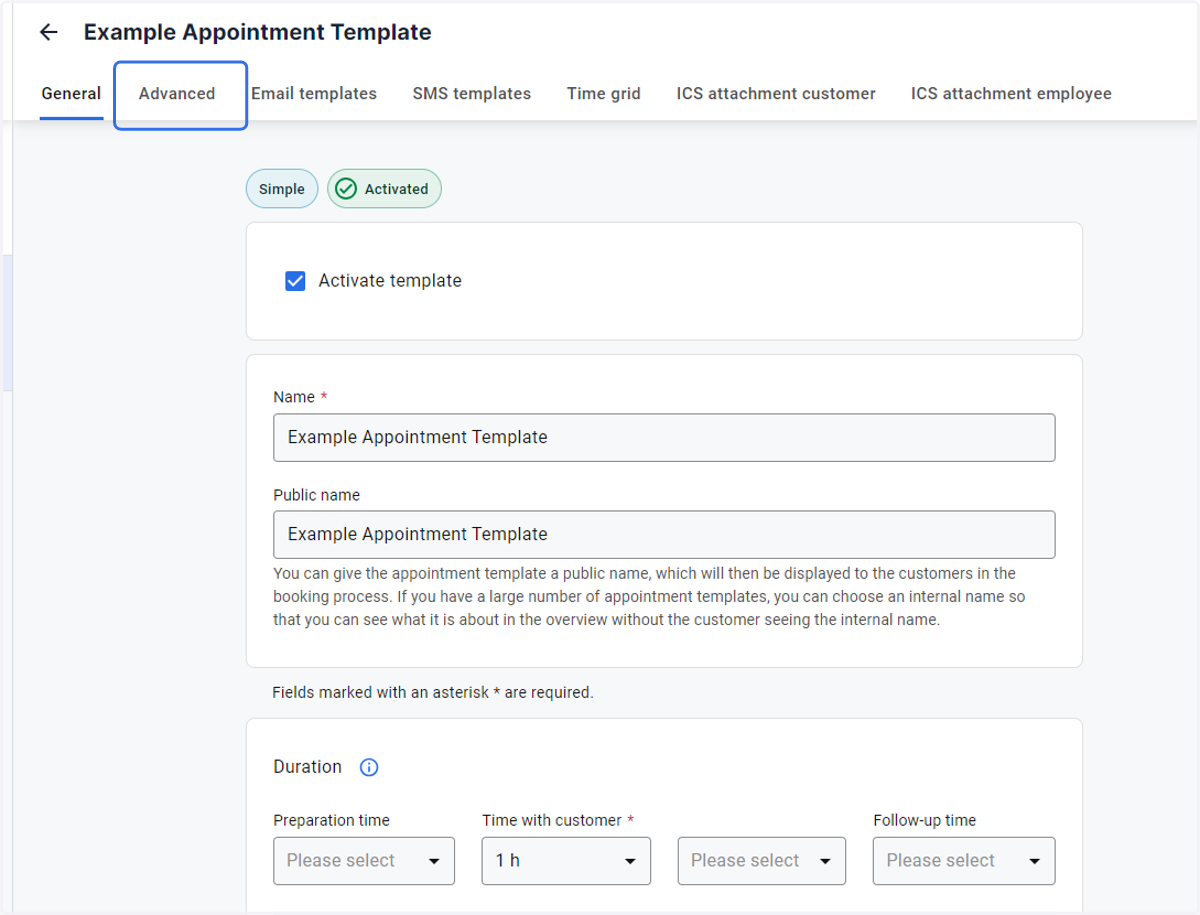Click the Follow-up time label
This screenshot has height=915, width=1200.
coord(925,820)
